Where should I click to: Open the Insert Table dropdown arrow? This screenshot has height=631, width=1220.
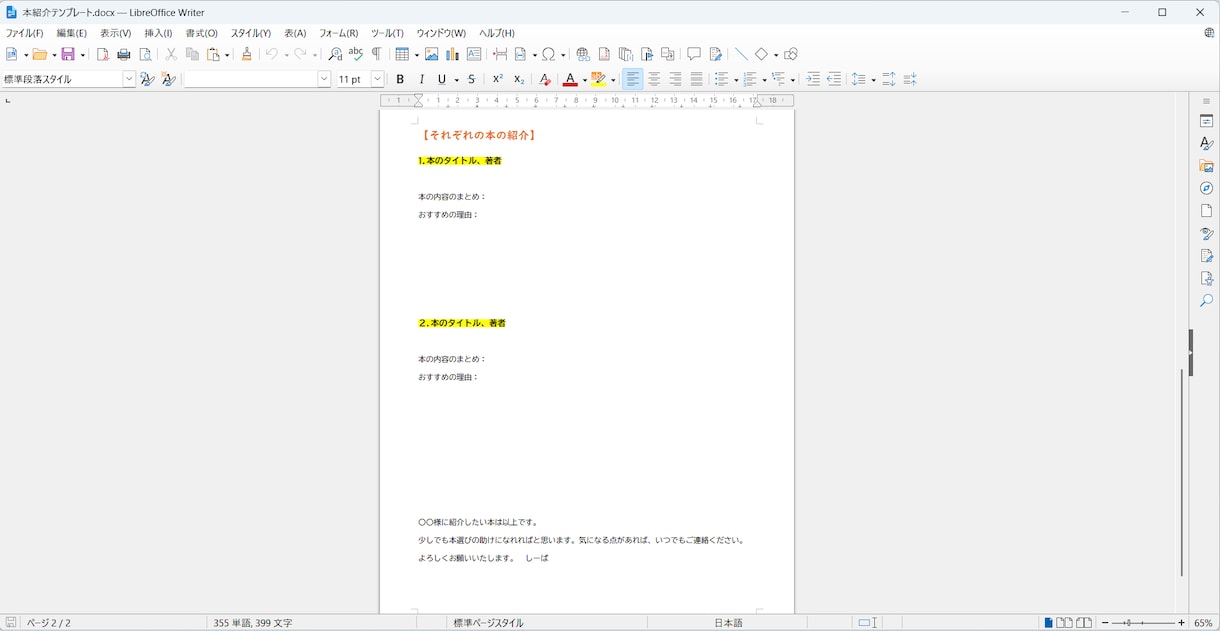coord(416,55)
